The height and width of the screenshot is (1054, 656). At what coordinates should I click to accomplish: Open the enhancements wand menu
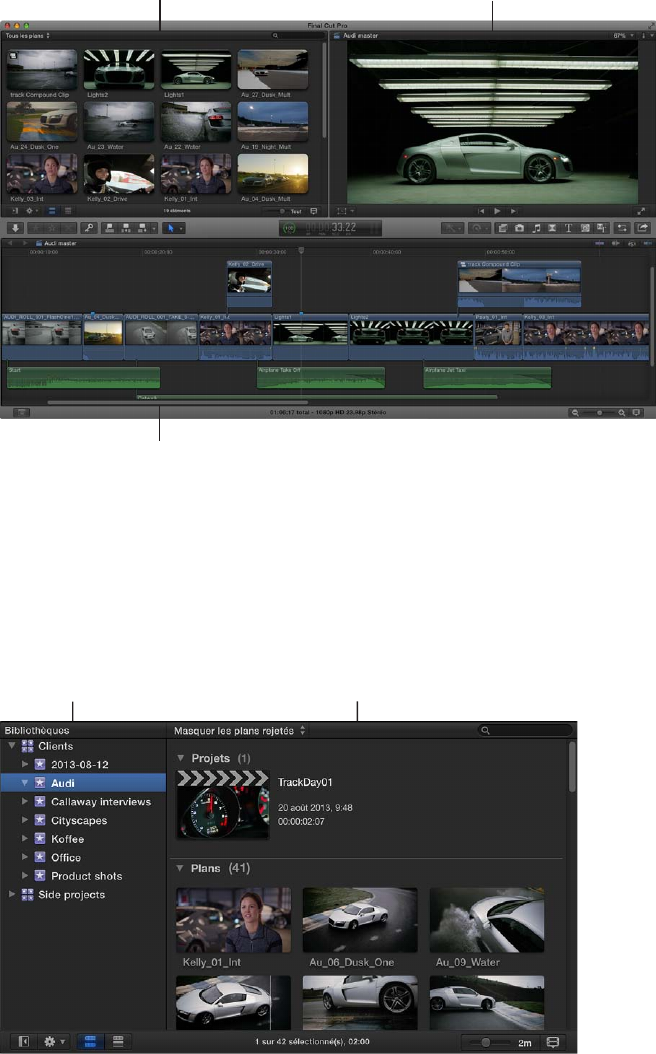(x=452, y=229)
